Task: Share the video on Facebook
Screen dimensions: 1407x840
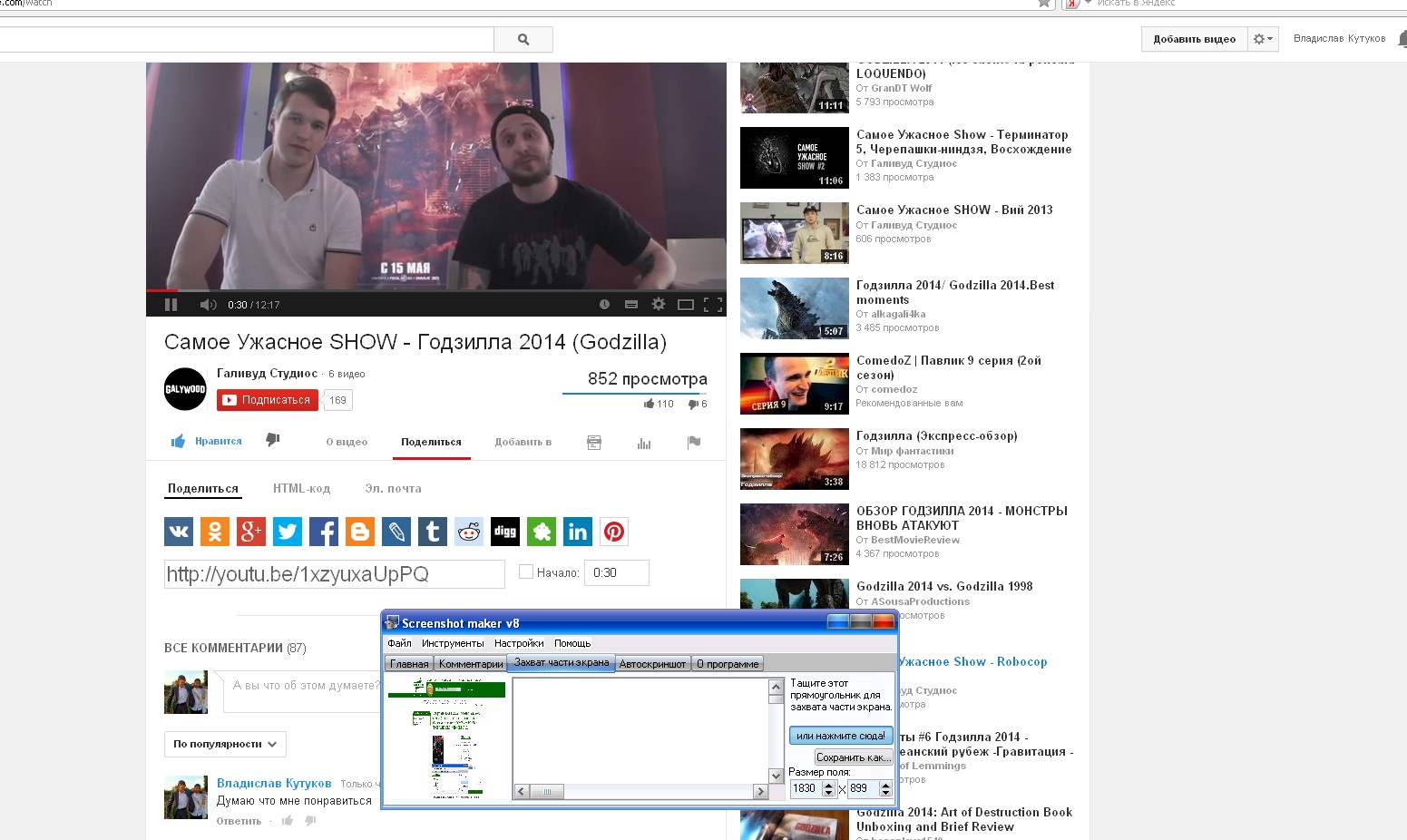Action: (x=324, y=532)
